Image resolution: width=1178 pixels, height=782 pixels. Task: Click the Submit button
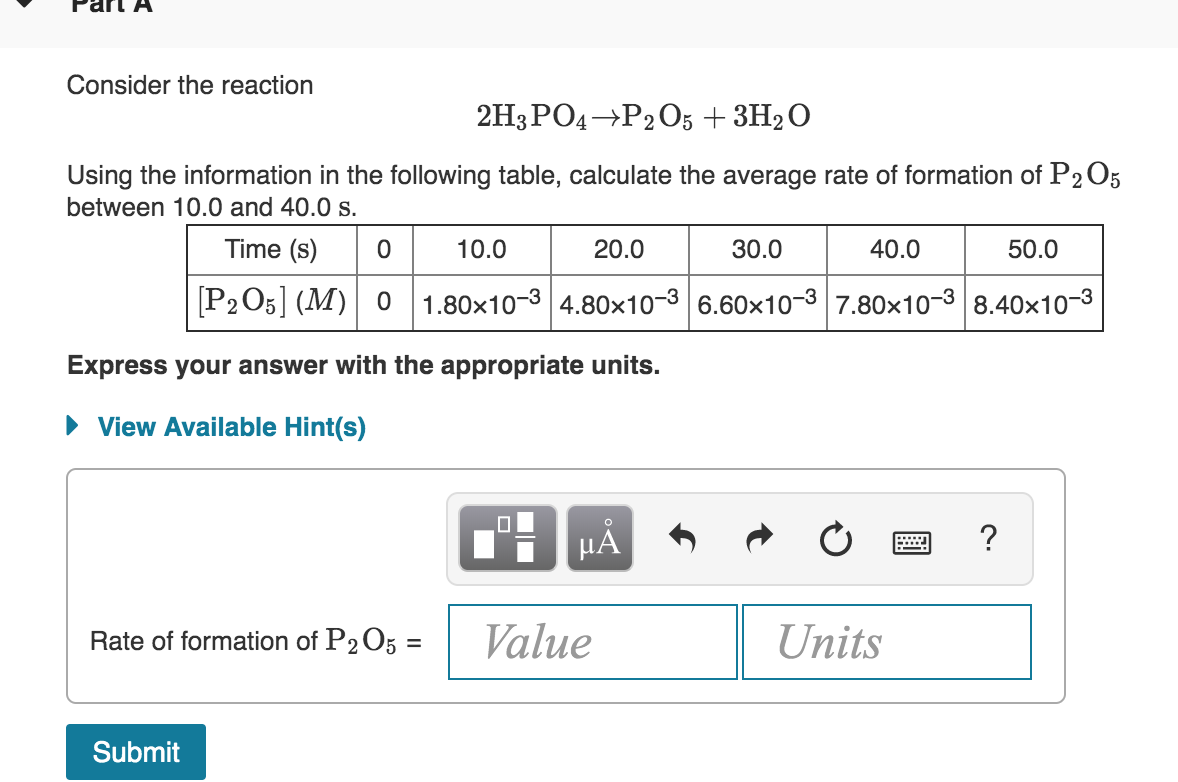tap(135, 751)
